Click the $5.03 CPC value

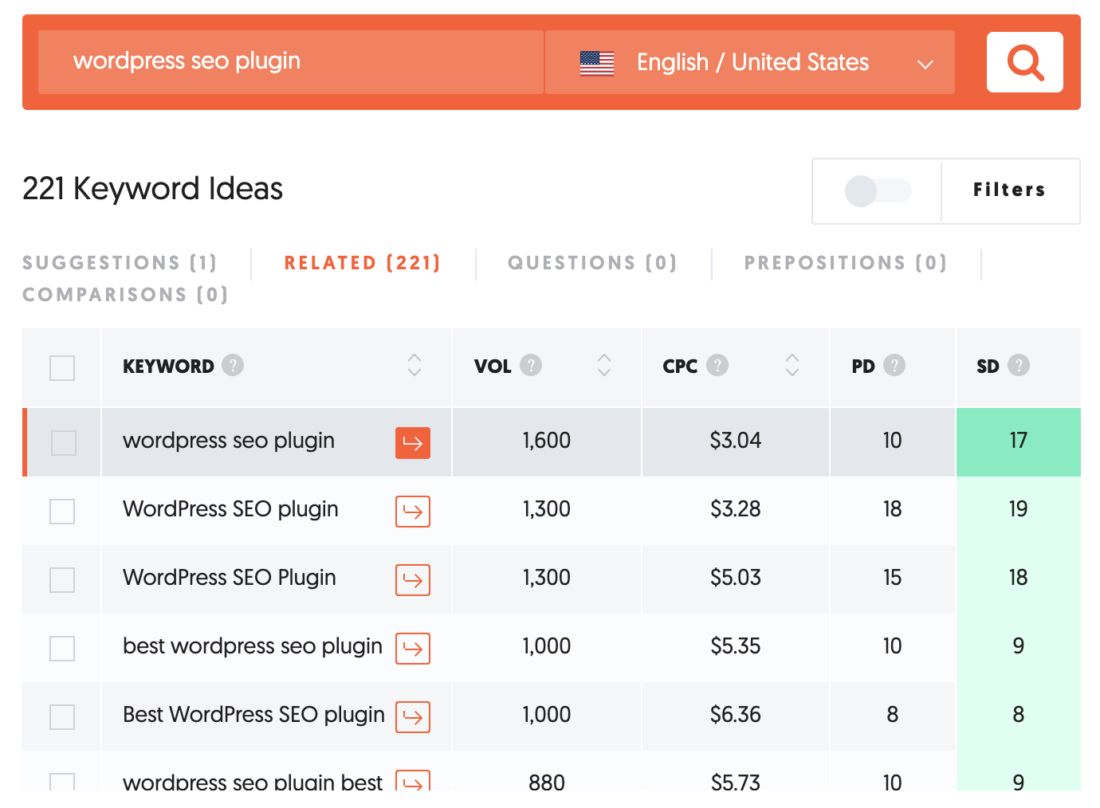coord(735,578)
